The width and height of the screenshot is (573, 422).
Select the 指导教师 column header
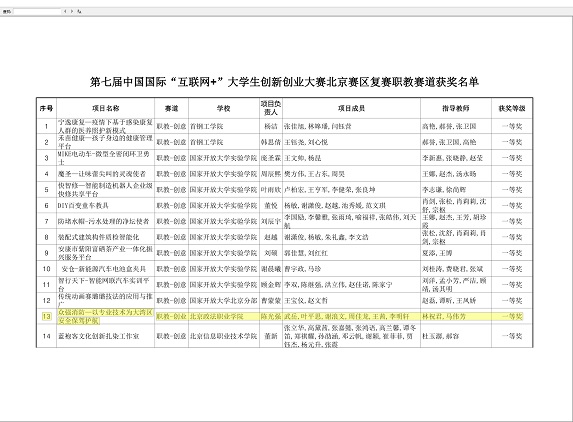(x=456, y=108)
